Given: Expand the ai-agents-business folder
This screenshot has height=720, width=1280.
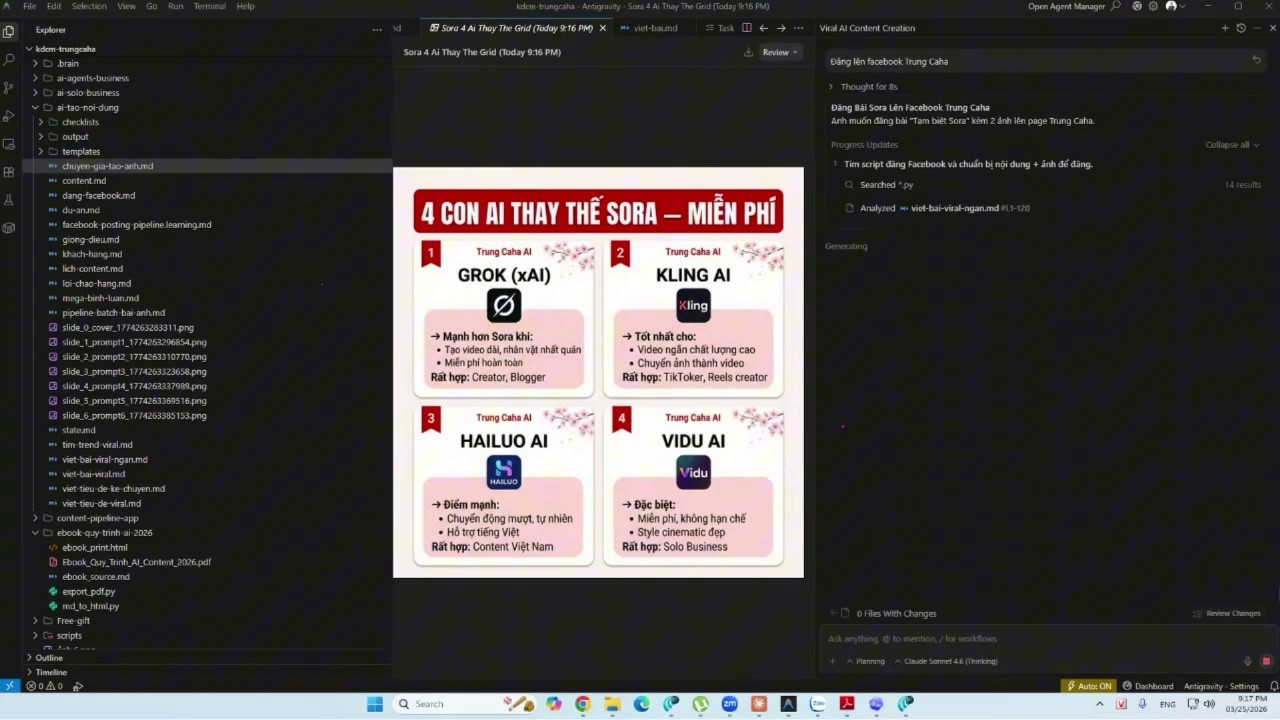Looking at the screenshot, I should click(x=92, y=78).
